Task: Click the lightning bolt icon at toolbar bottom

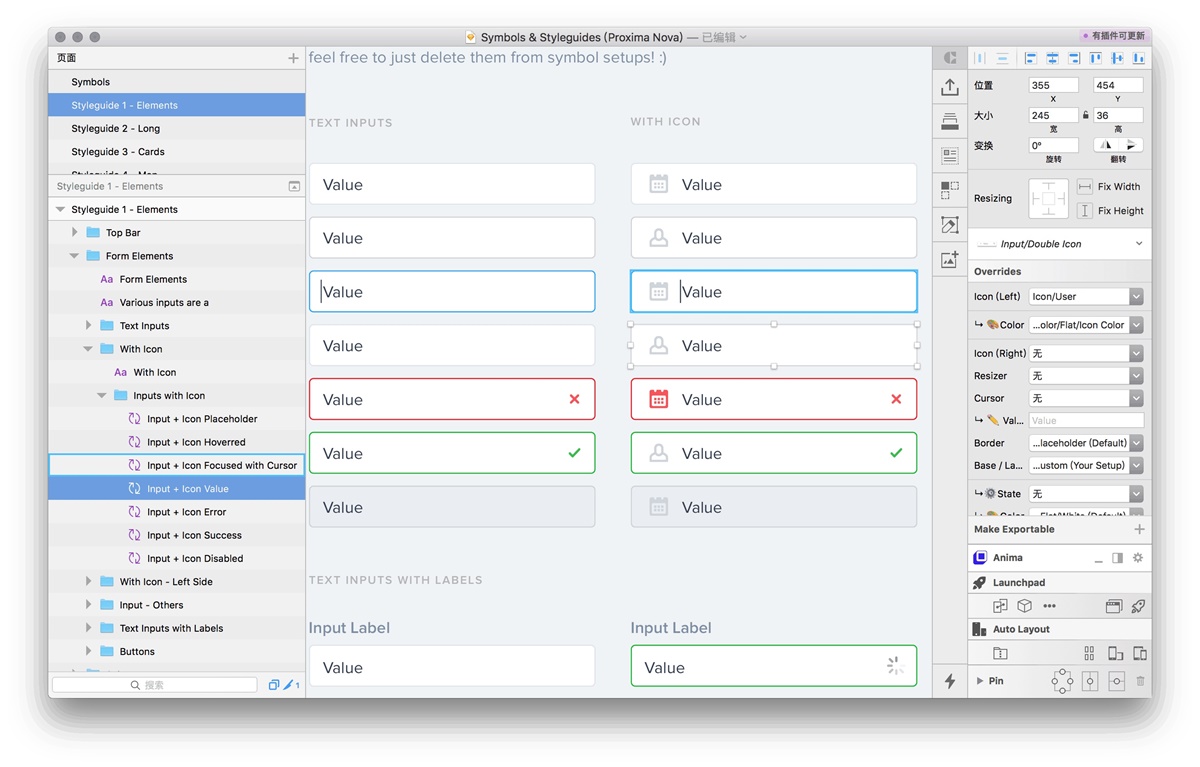Action: click(x=949, y=681)
